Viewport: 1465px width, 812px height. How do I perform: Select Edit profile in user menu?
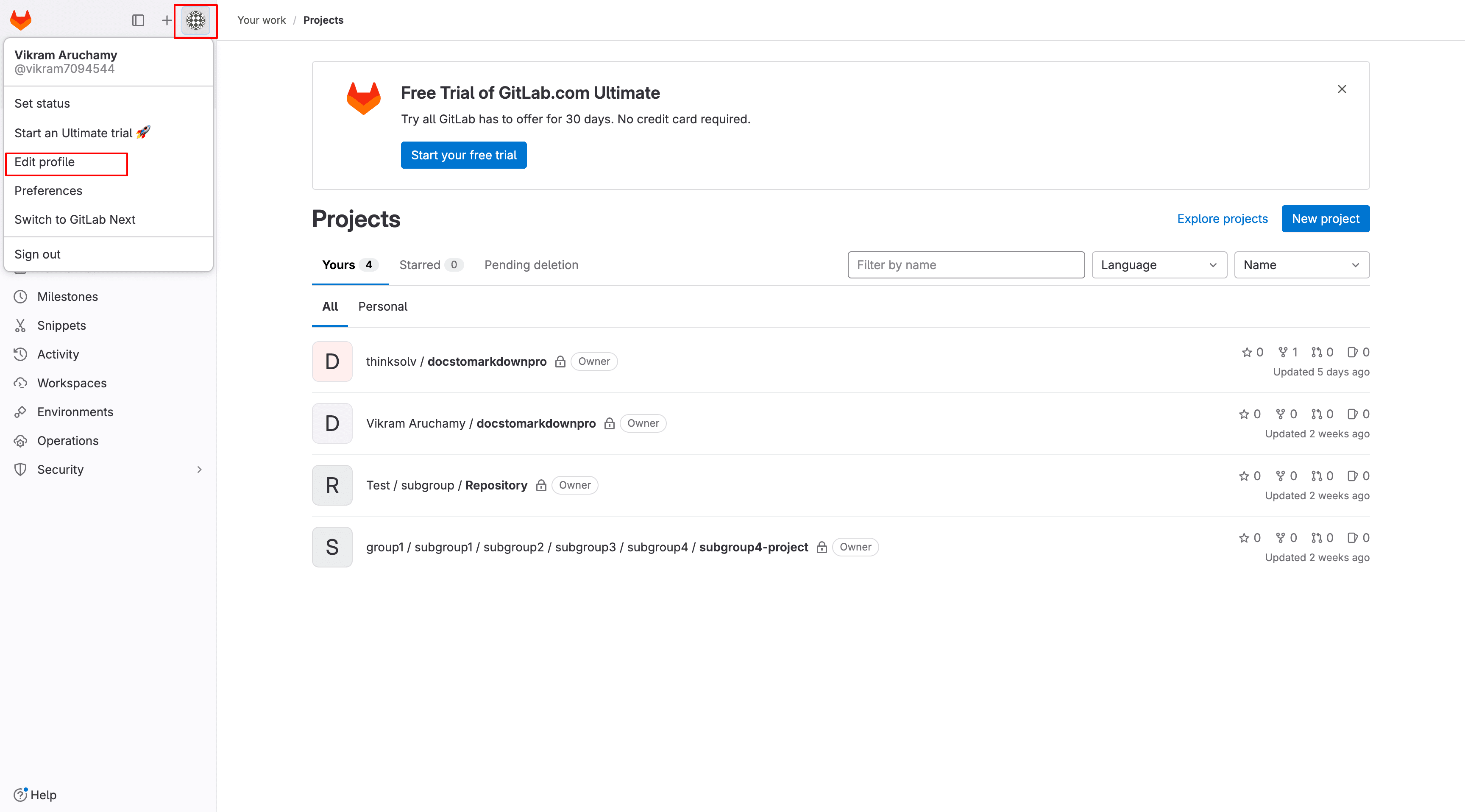click(45, 162)
